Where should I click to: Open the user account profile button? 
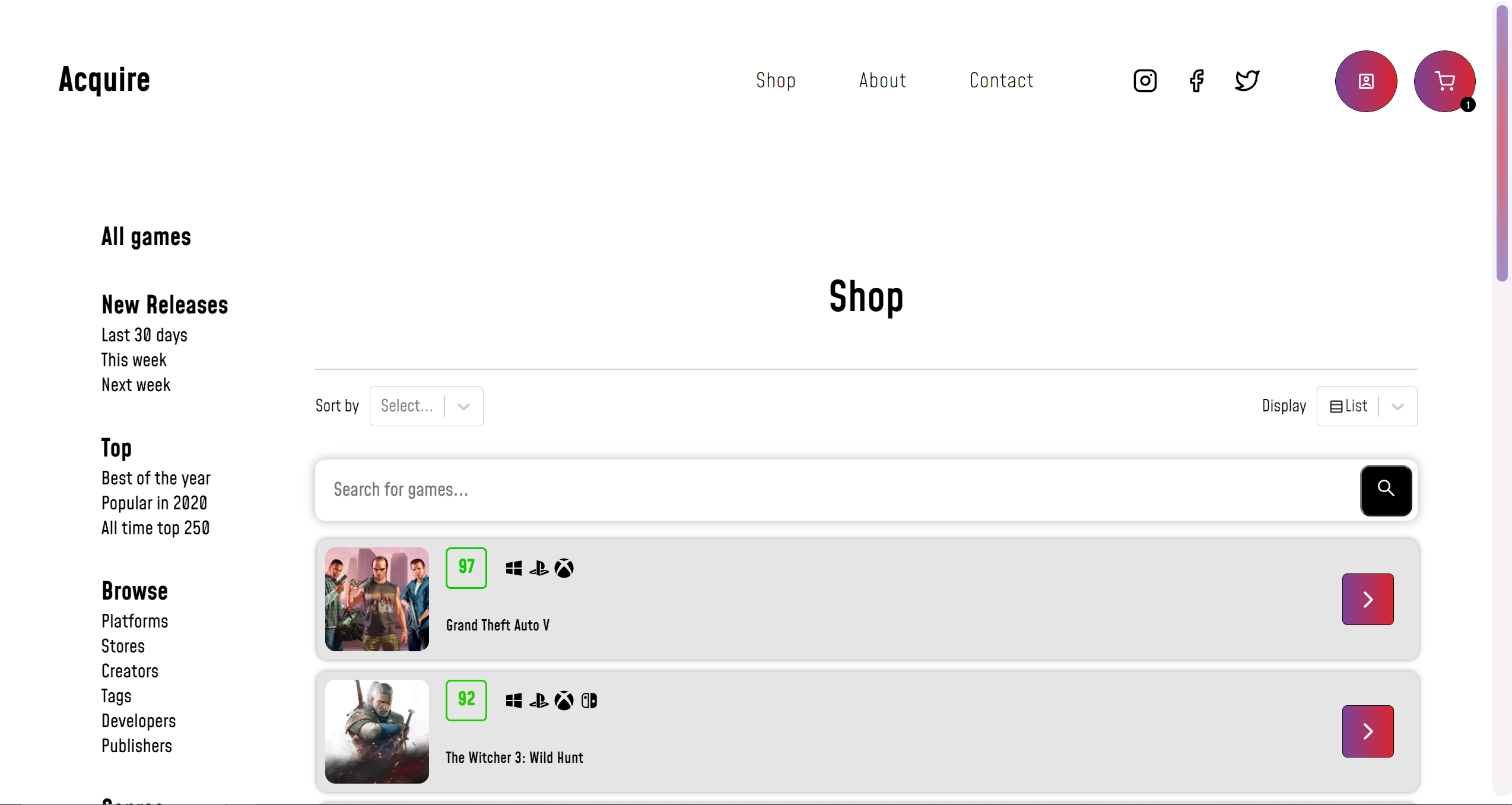1365,81
